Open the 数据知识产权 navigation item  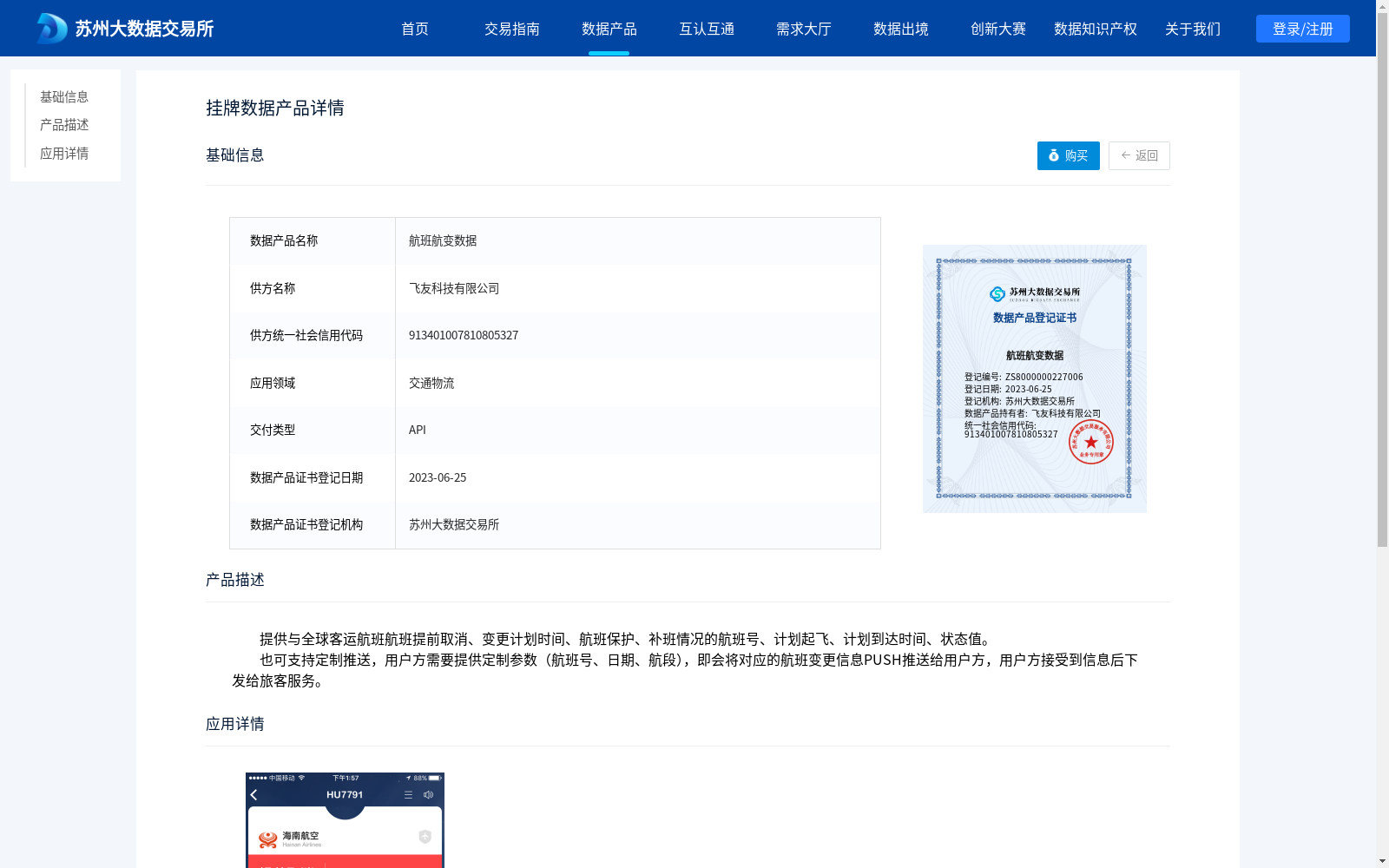(1096, 29)
